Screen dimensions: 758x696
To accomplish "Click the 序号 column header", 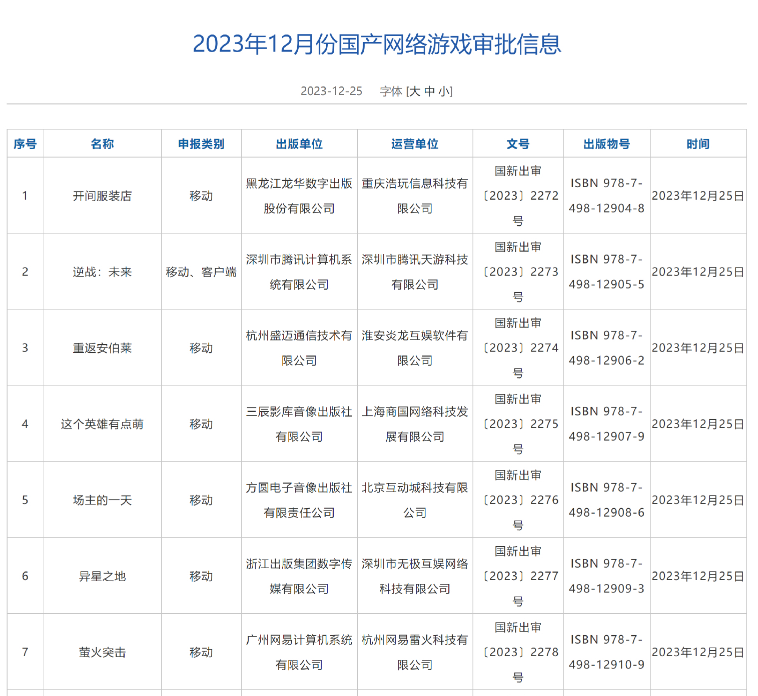I will tap(25, 144).
